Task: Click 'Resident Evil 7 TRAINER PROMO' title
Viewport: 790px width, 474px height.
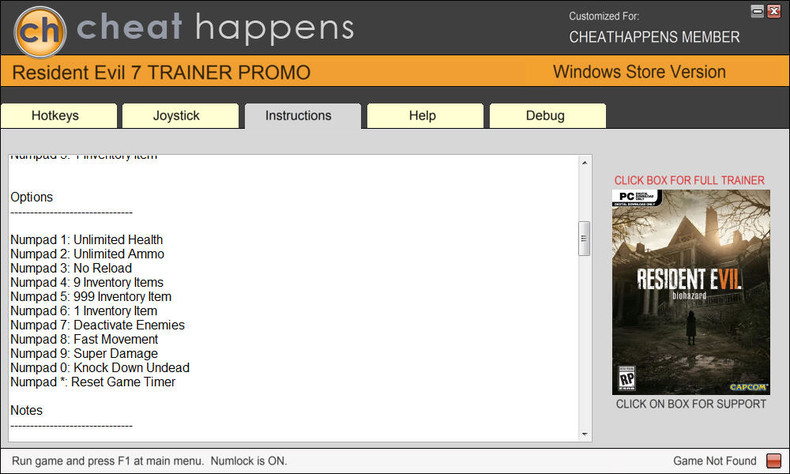Action: (161, 73)
